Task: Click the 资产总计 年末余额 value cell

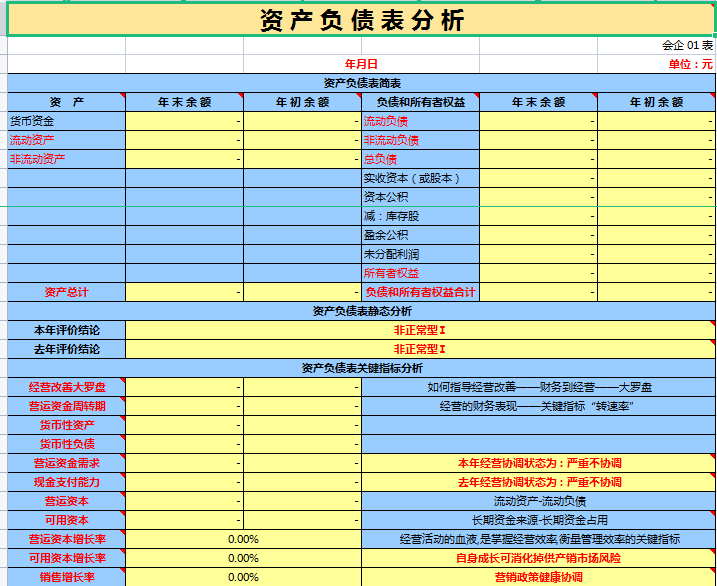Action: coord(184,292)
